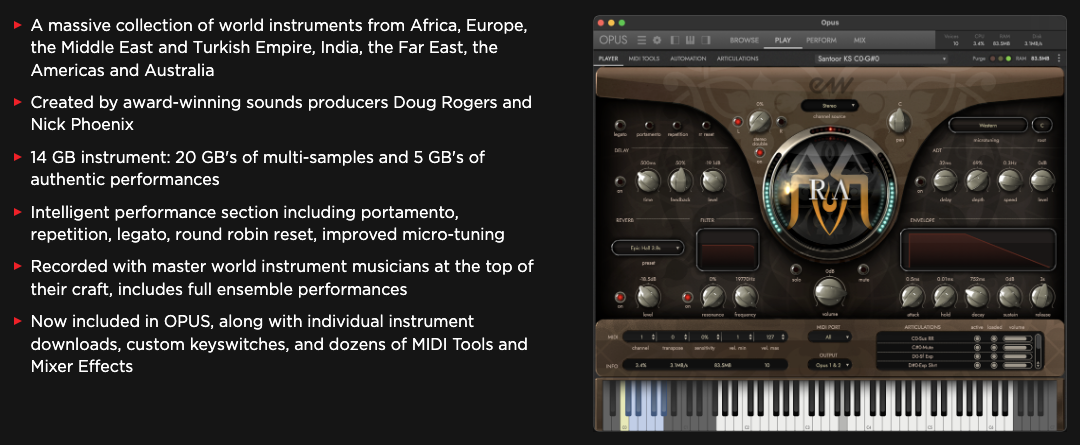1080x445 pixels.
Task: Turn on the ADT section
Action: [x=919, y=181]
